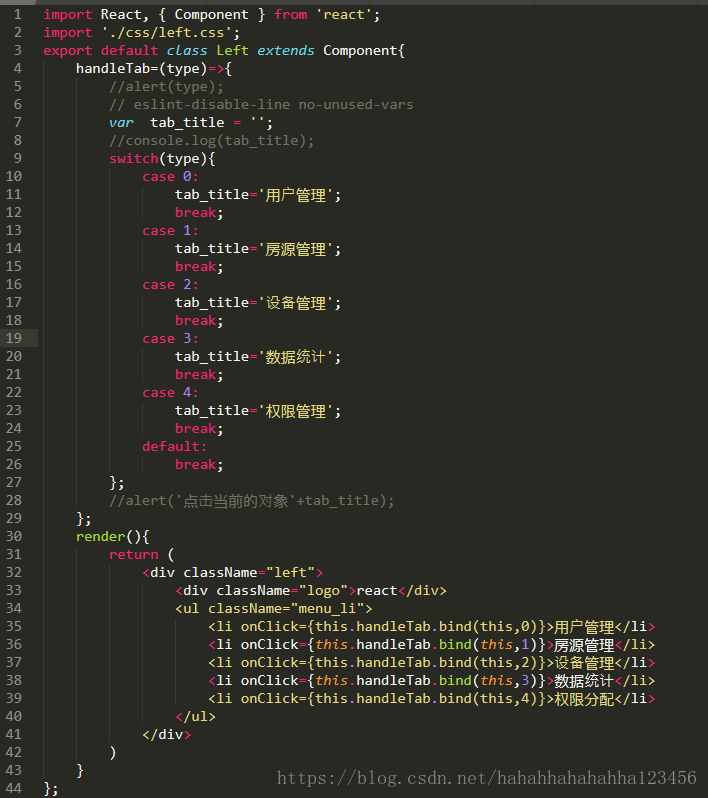Click line number 44 in the gutter
This screenshot has width=708, height=798.
(x=14, y=788)
